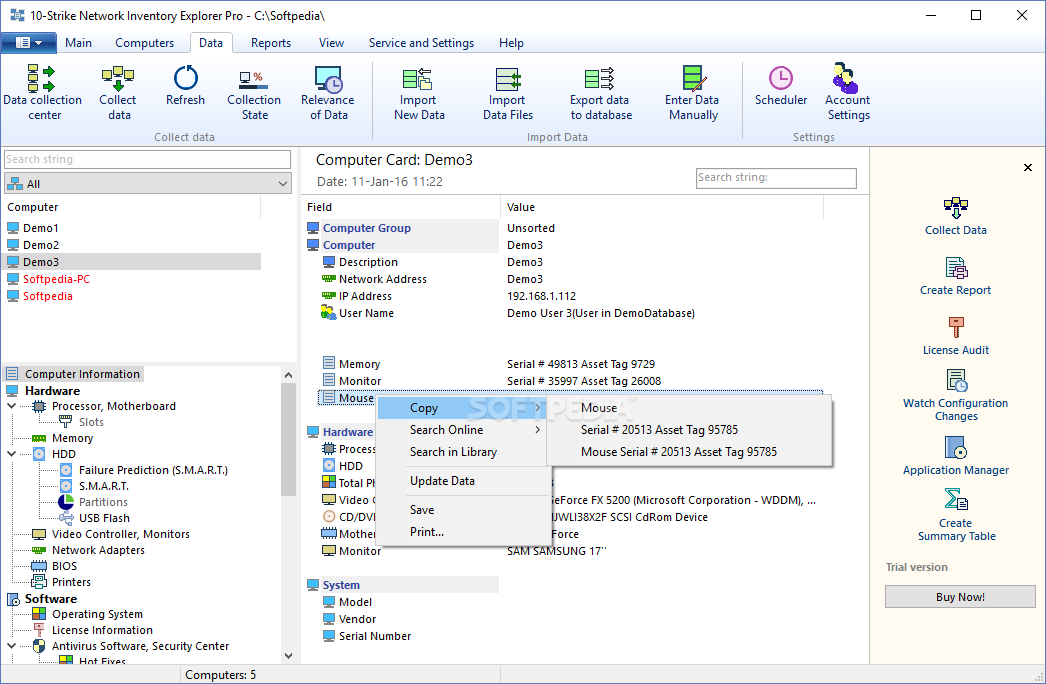Switch to the View tab

click(x=331, y=43)
